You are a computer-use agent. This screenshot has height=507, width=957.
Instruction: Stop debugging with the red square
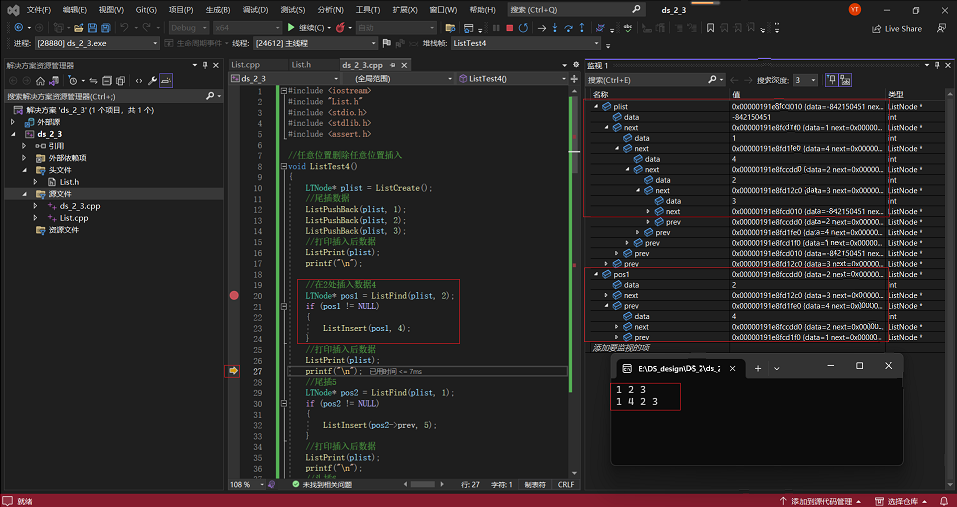(x=509, y=28)
